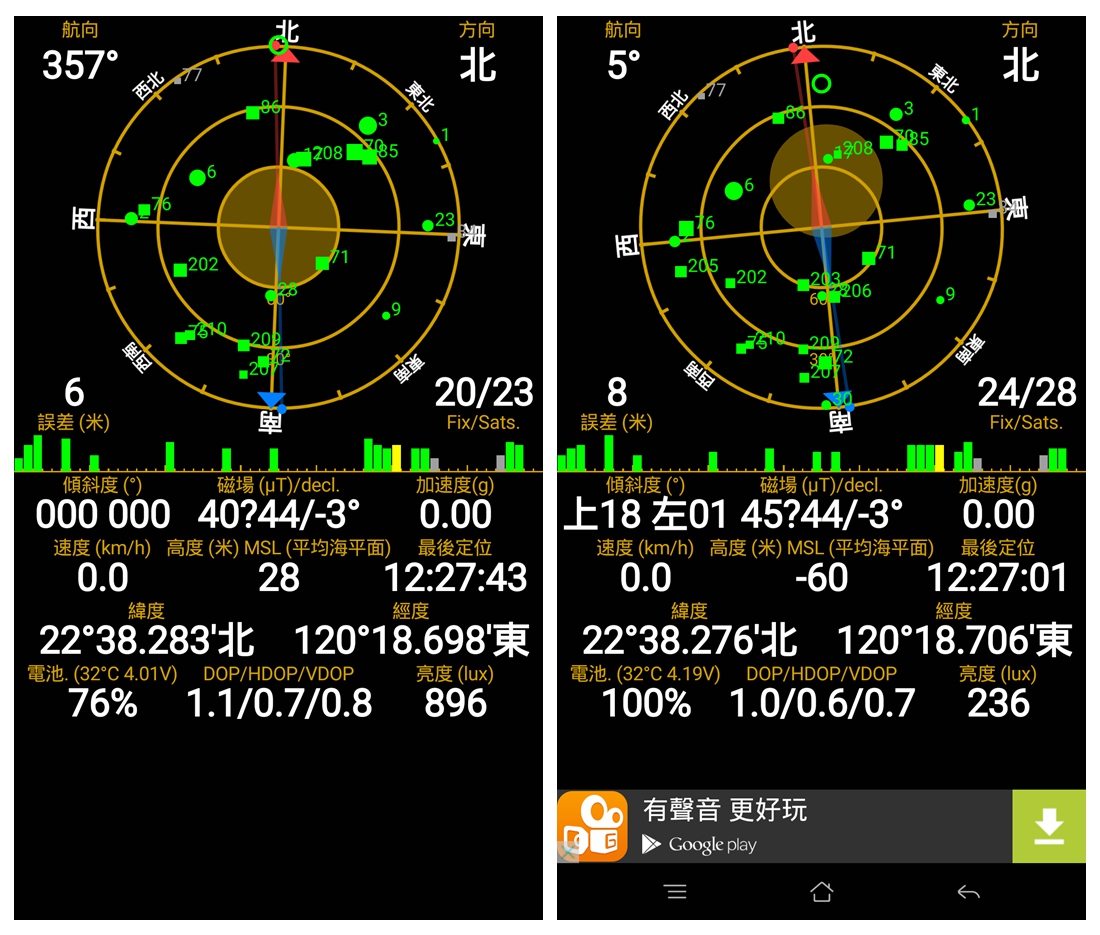Tap the green download arrow in ad

point(1049,826)
